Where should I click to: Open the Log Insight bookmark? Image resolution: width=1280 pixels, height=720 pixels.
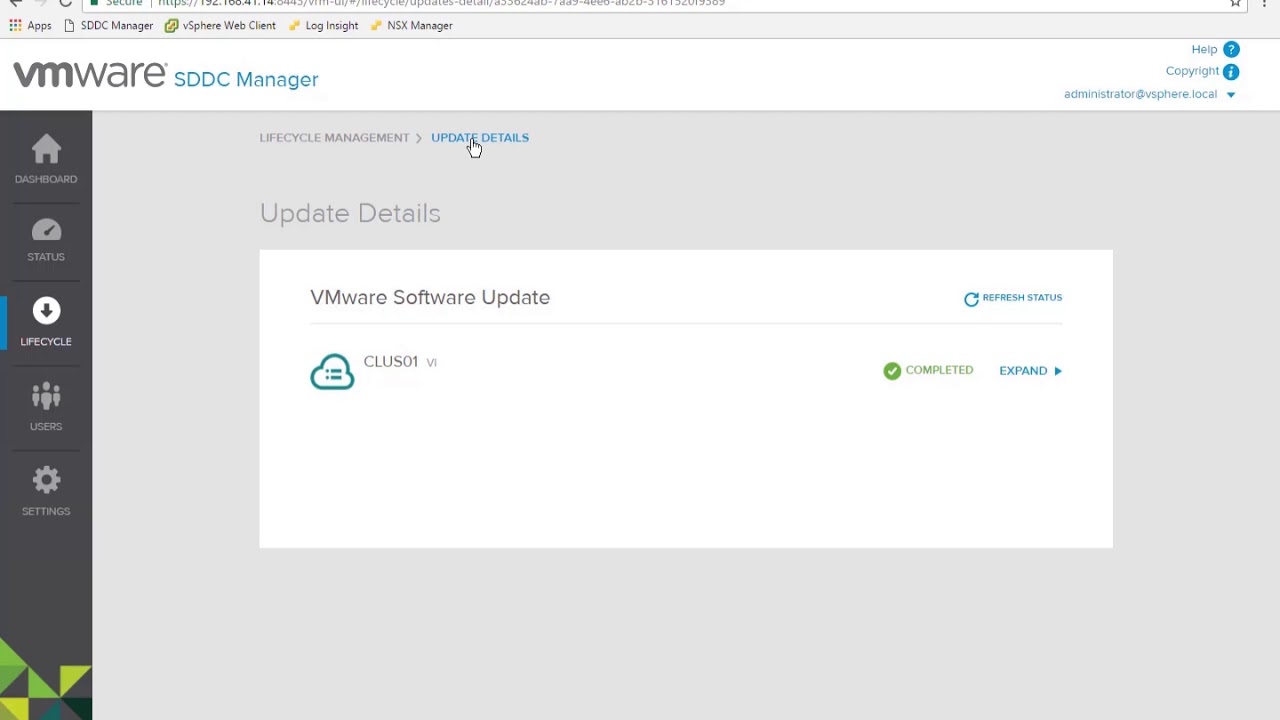pos(331,25)
